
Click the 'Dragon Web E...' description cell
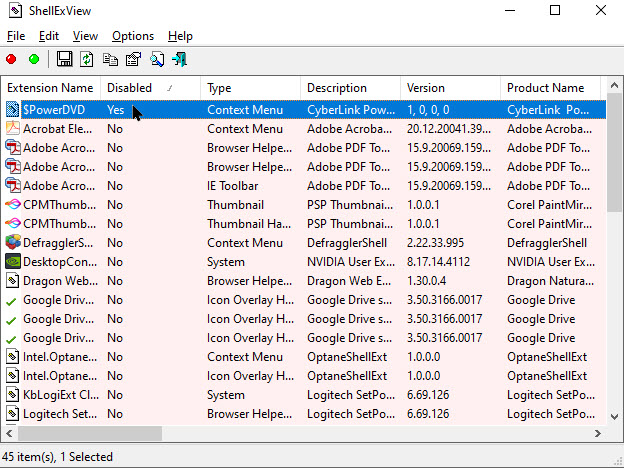point(349,281)
